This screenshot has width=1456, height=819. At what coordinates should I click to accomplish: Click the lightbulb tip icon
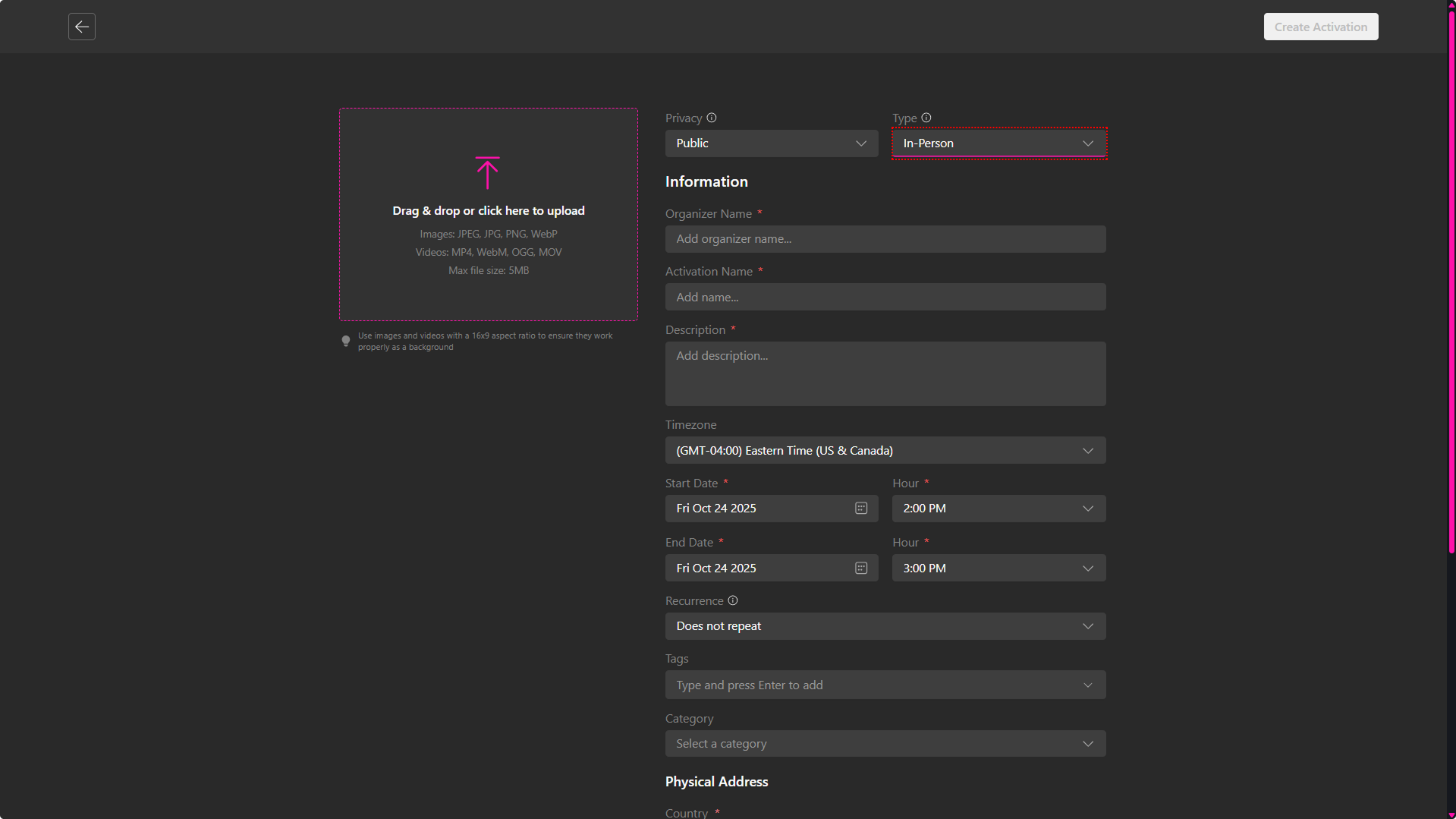[x=346, y=341]
